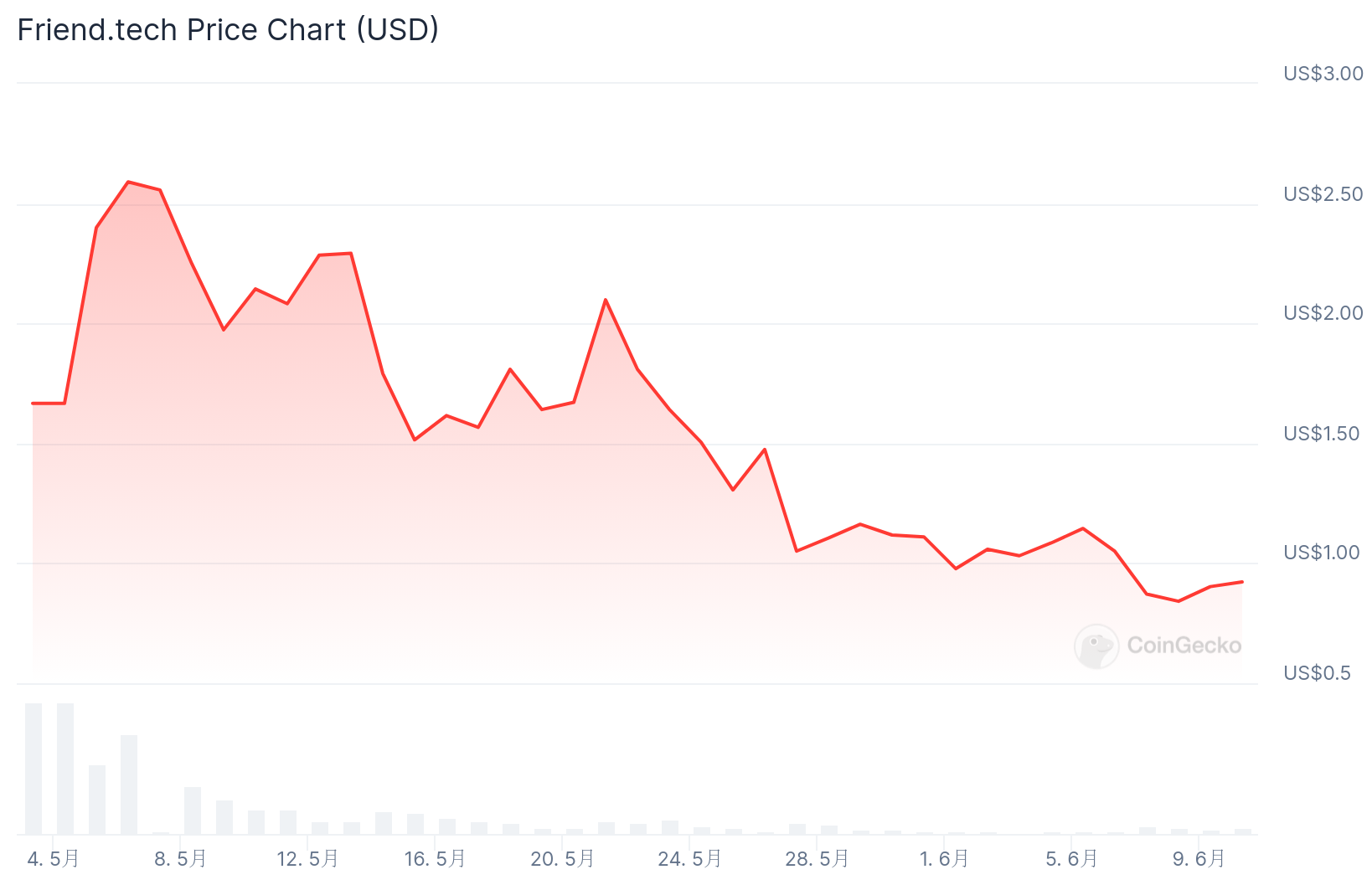The image size is (1372, 885).
Task: Click the Friend.tech Price Chart title
Action: point(228,30)
